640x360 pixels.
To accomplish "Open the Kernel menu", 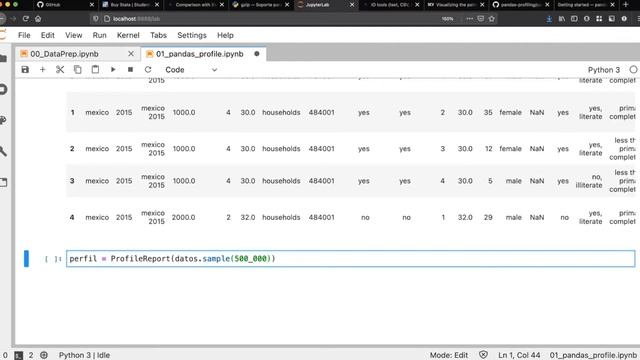I will 128,35.
